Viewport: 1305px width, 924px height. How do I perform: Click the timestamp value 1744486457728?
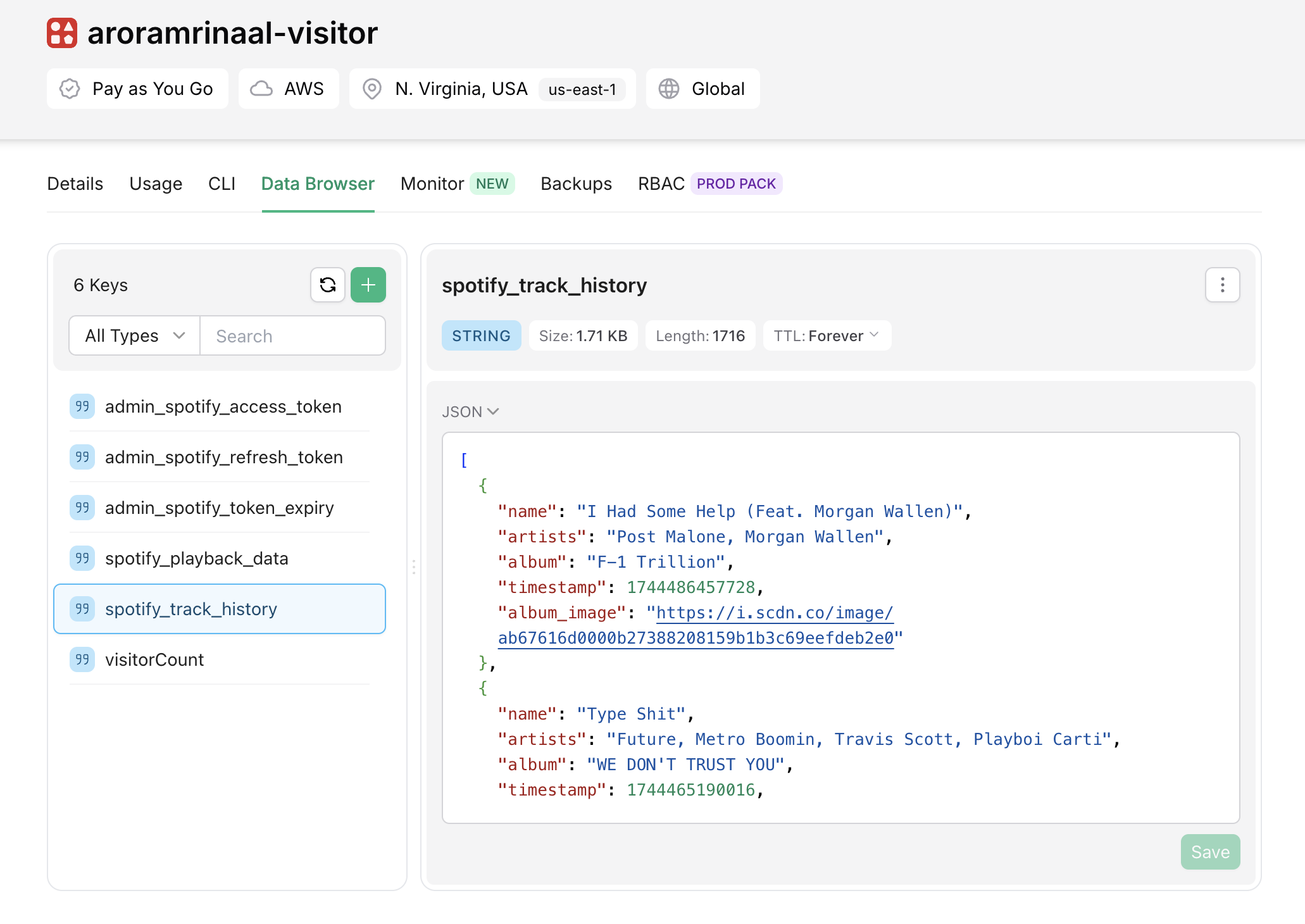point(691,587)
